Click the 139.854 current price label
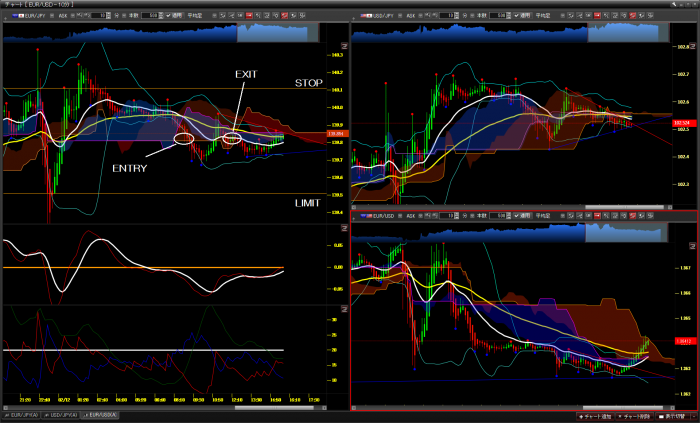This screenshot has width=700, height=423. click(338, 134)
